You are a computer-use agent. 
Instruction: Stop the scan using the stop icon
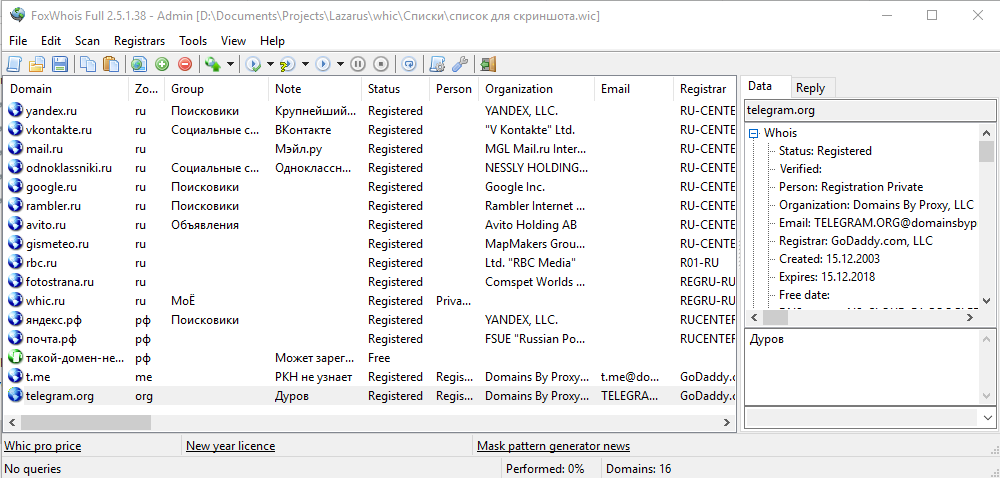pyautogui.click(x=381, y=64)
